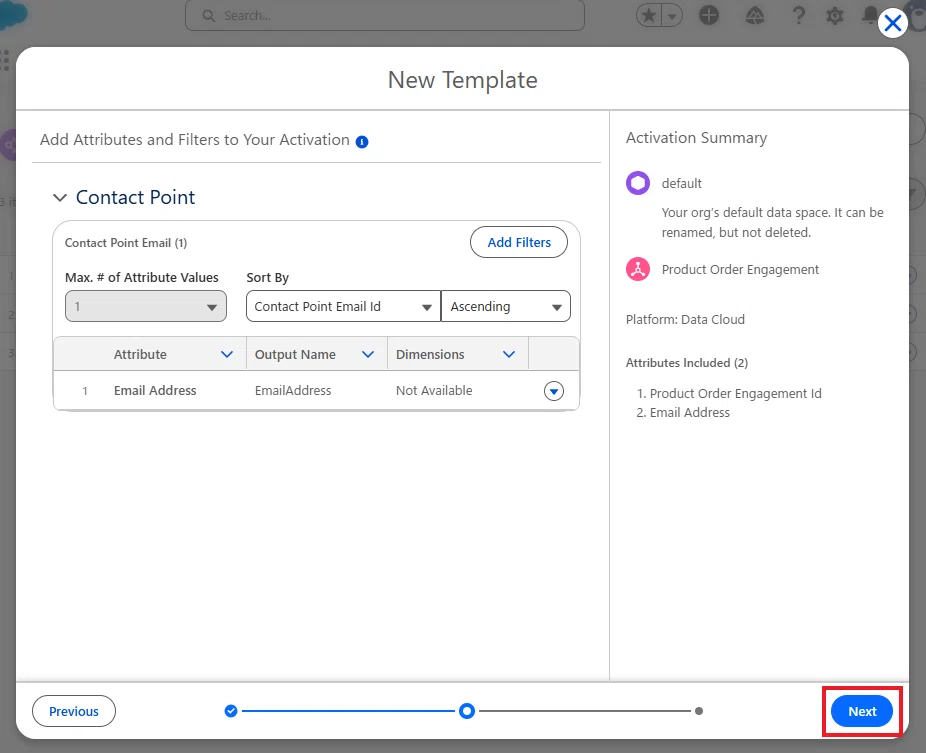This screenshot has width=926, height=753.
Task: Click the final third step progress dot
Action: [699, 711]
